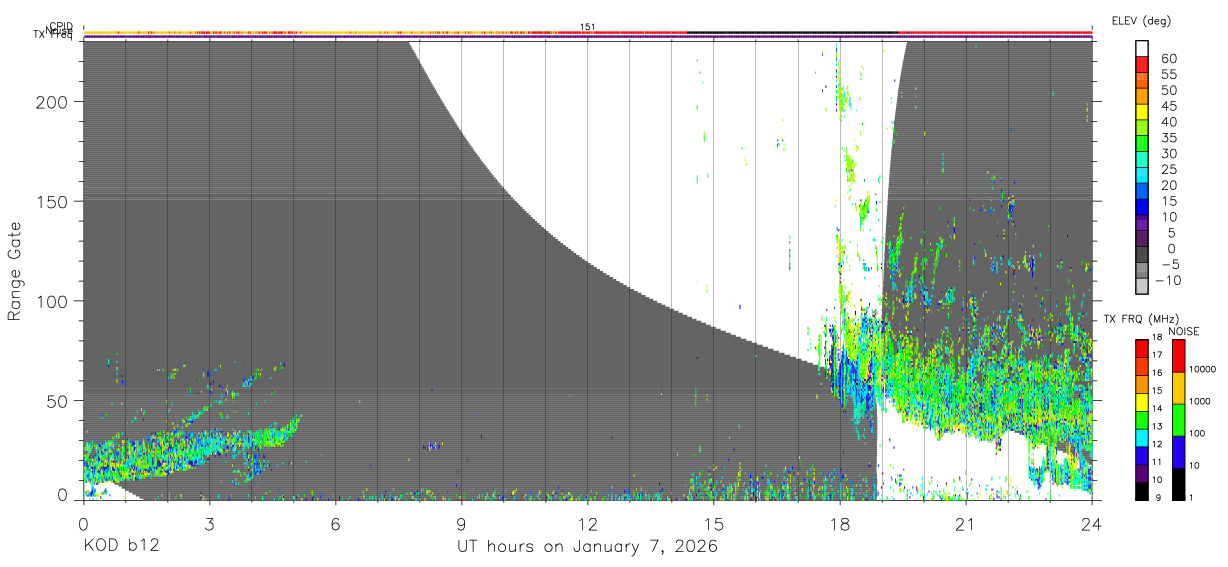The image size is (1228, 567).
Task: Pick the blue segment of the NOISE color bar
Action: (x=1178, y=451)
